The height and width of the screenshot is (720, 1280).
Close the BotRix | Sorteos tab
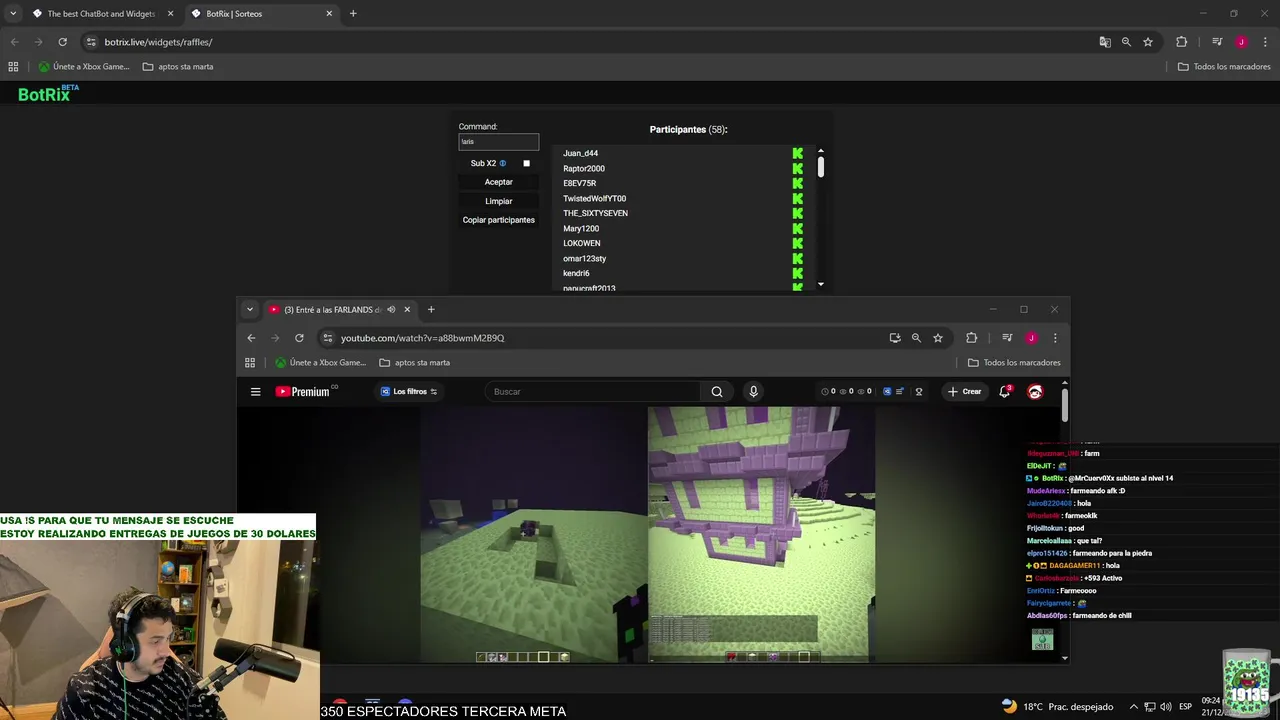coord(329,14)
